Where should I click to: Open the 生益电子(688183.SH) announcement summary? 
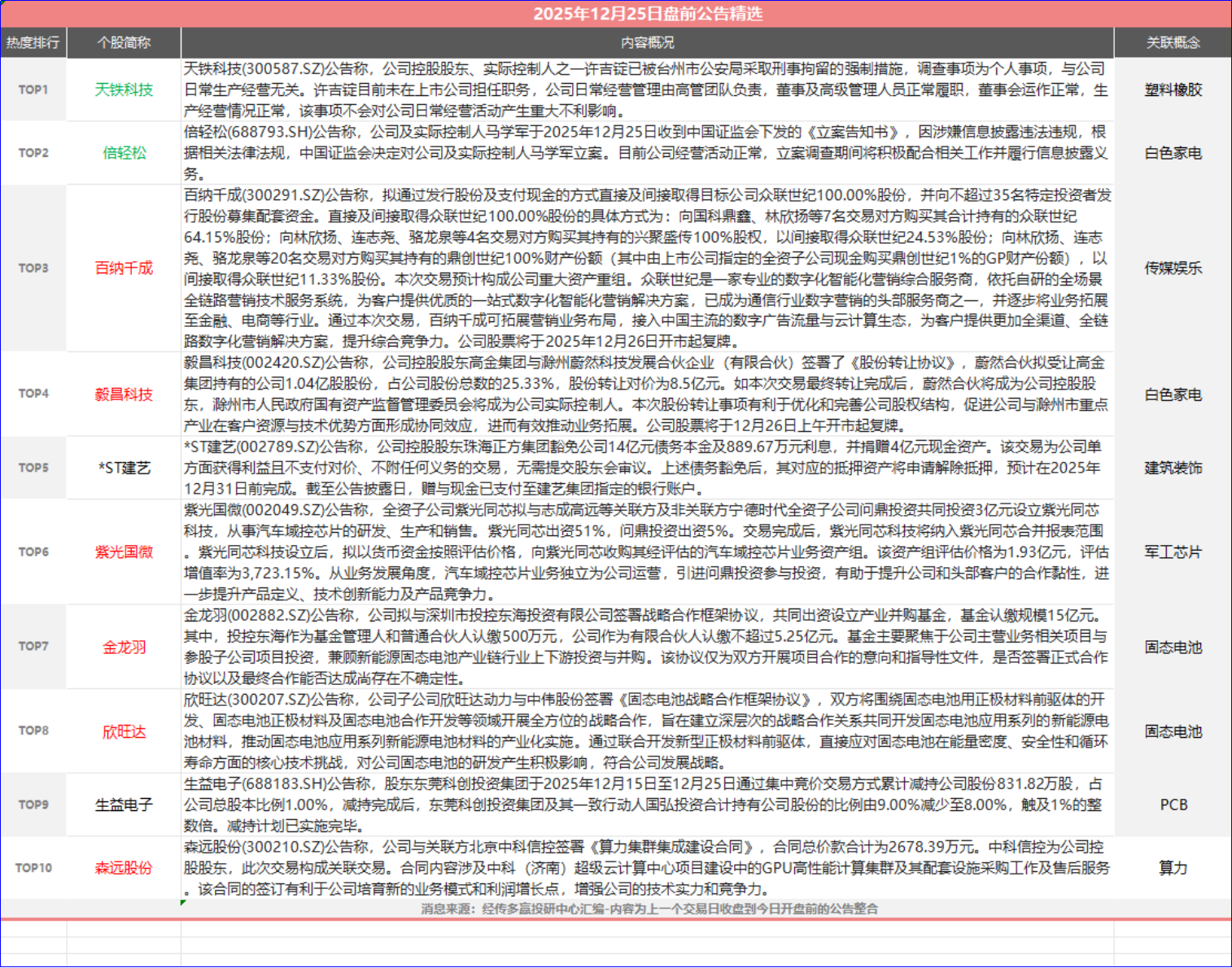(x=647, y=804)
